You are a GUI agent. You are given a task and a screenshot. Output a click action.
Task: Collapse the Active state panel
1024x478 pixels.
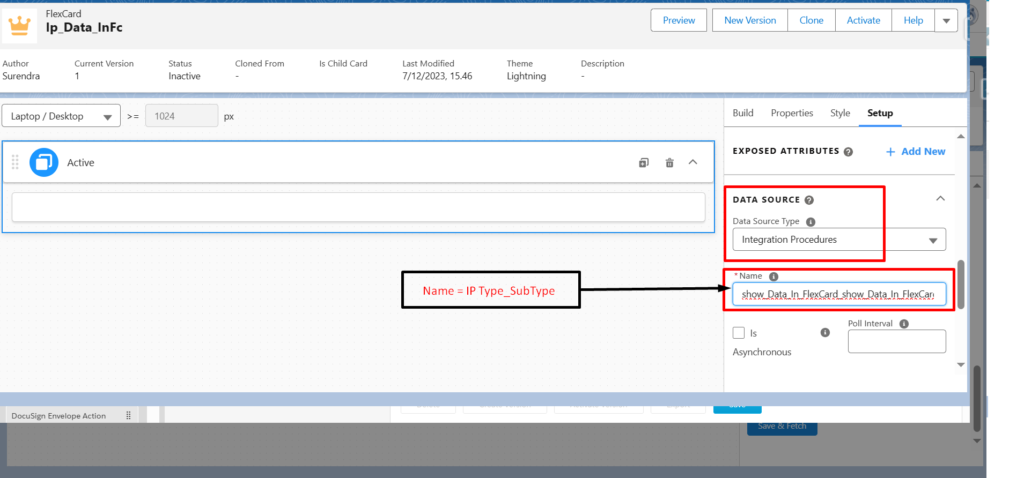tap(694, 162)
